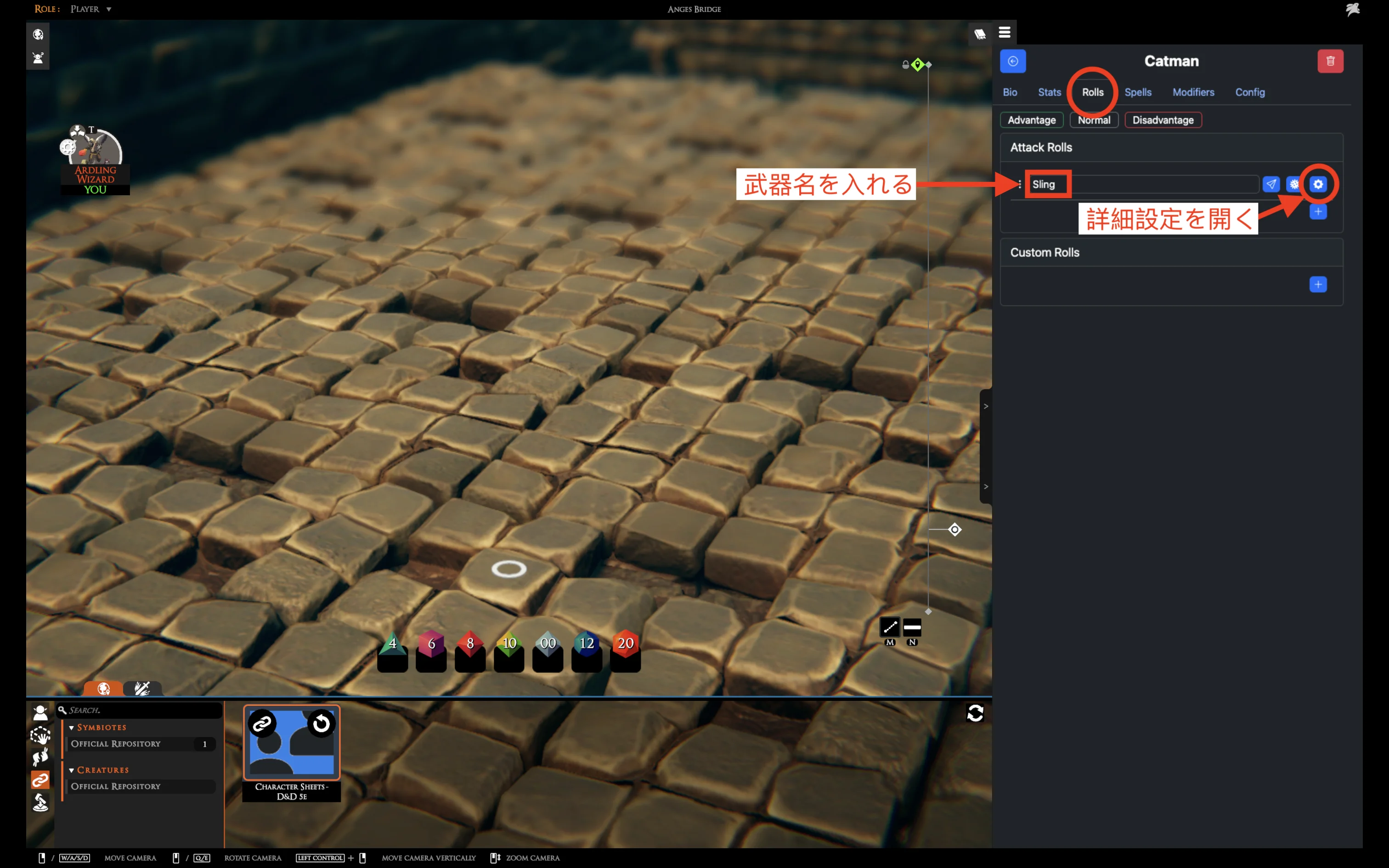Click the refresh icon in library panel

coord(975,713)
